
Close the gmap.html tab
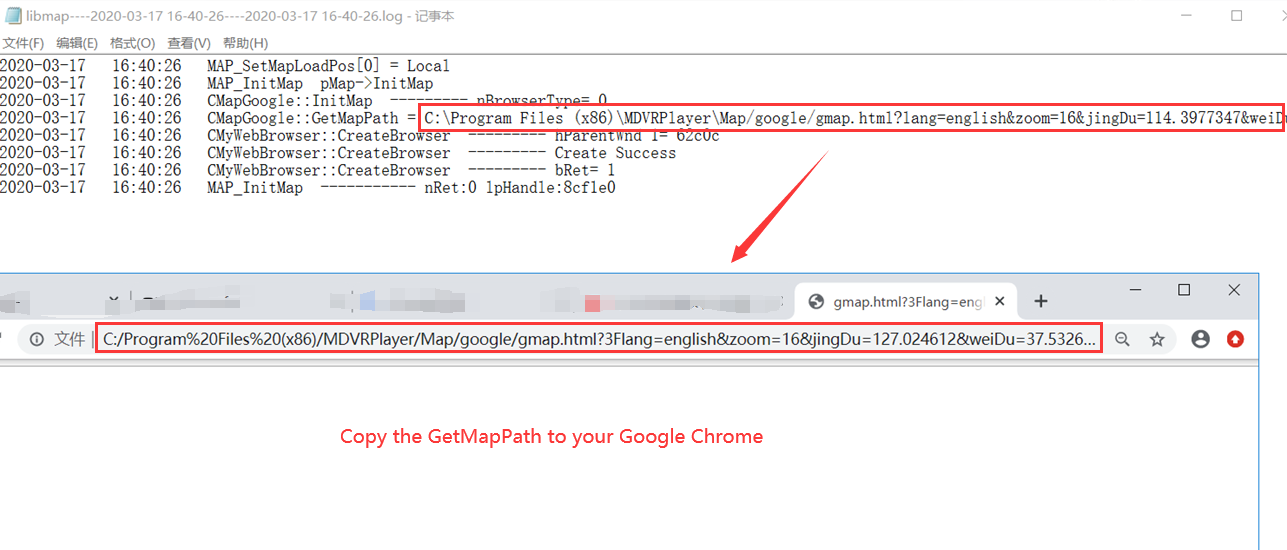click(1001, 301)
